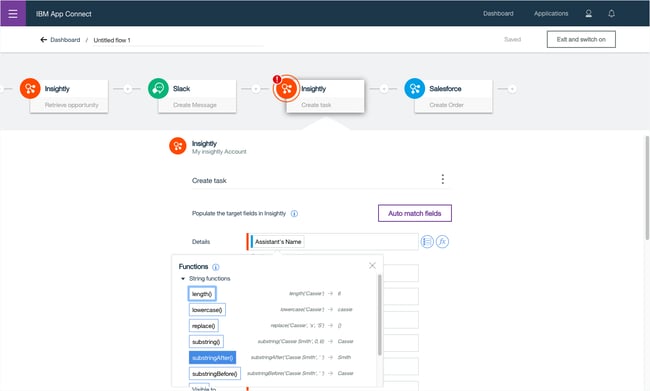Viewport: 650px width, 391px height.
Task: Click the length('Cassie') example text
Action: [x=306, y=294]
